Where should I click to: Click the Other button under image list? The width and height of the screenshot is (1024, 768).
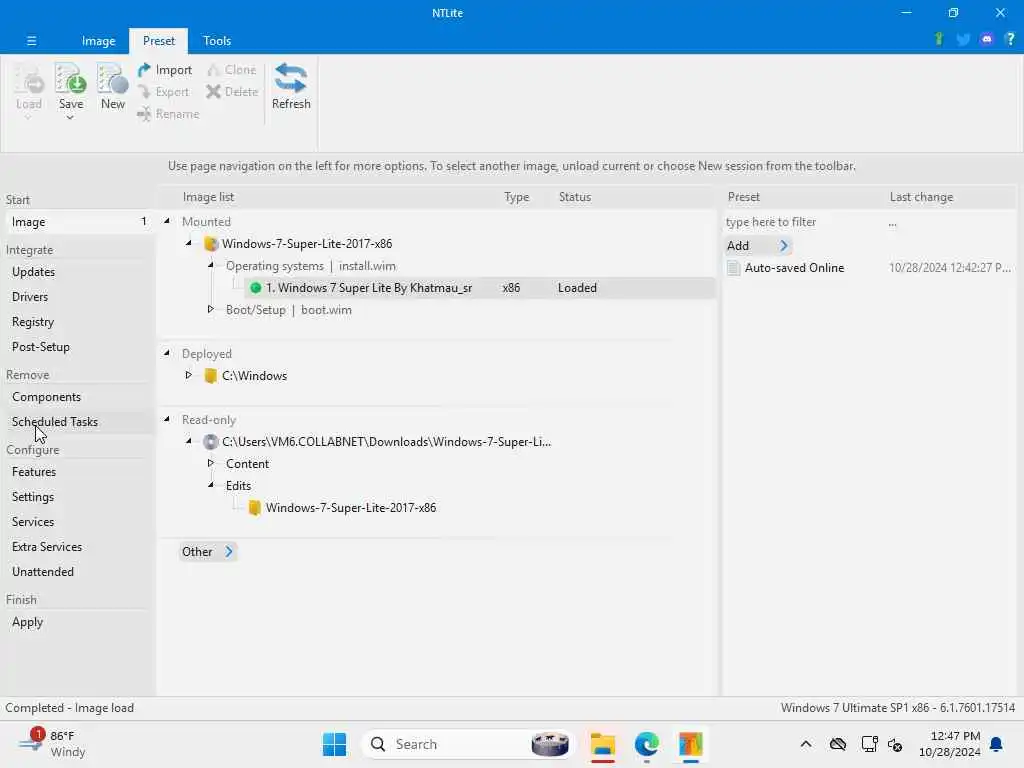coord(208,552)
